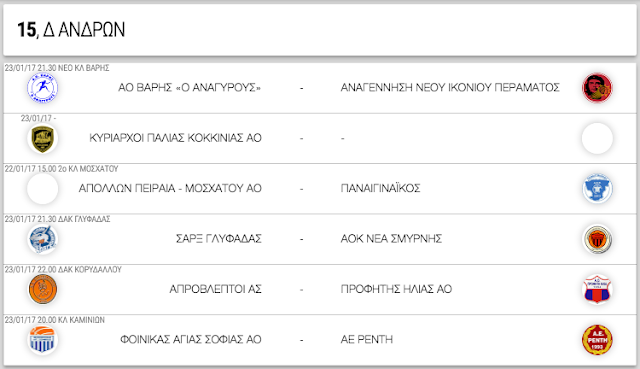
Task: Open the ΑΝΑΓΕΝΝΗΣΗ ΝΕΟΥ ΙΚΟΝΙΟΥ ΠΕΡΑΜΑΤΟΣ red logo
Action: click(597, 88)
